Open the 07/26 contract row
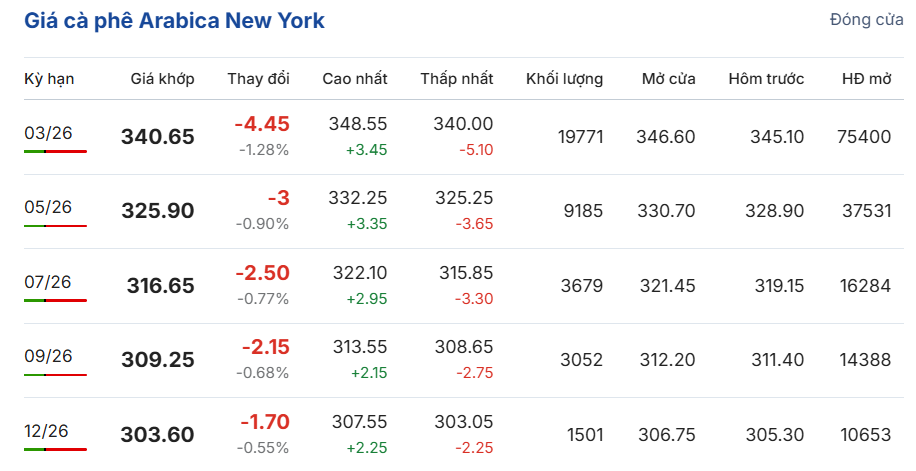This screenshot has height=471, width=916. pyautogui.click(x=48, y=282)
